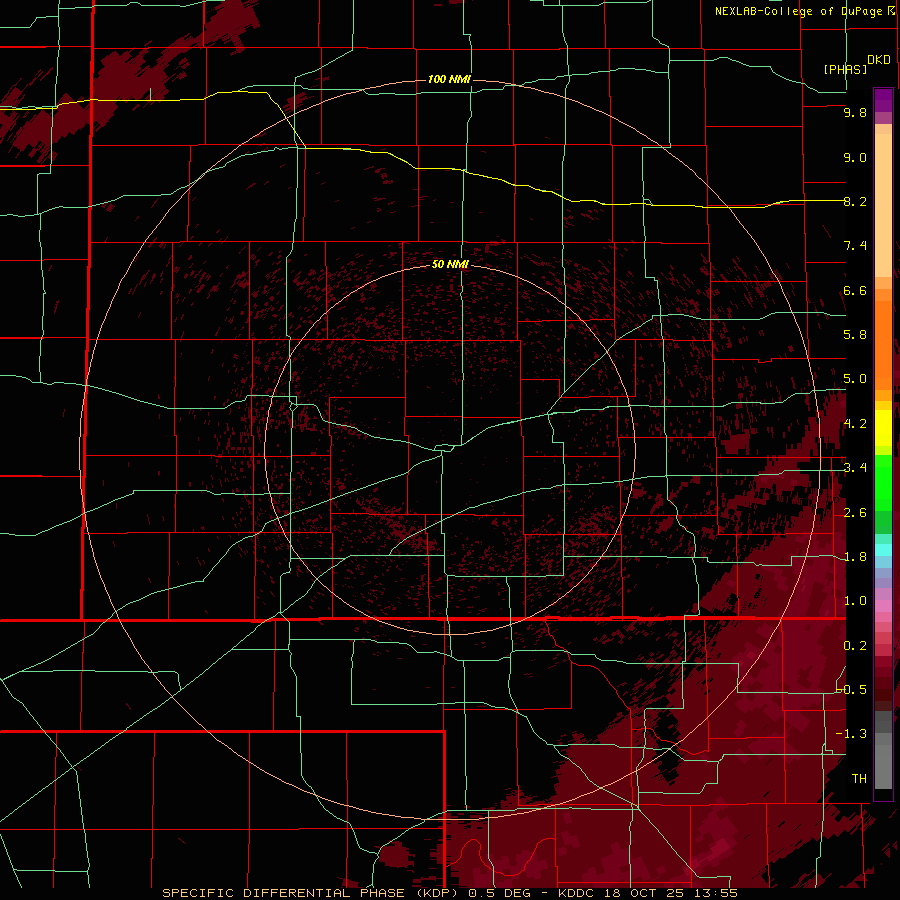Click the -0.5 scale value
The height and width of the screenshot is (900, 900).
(851, 690)
